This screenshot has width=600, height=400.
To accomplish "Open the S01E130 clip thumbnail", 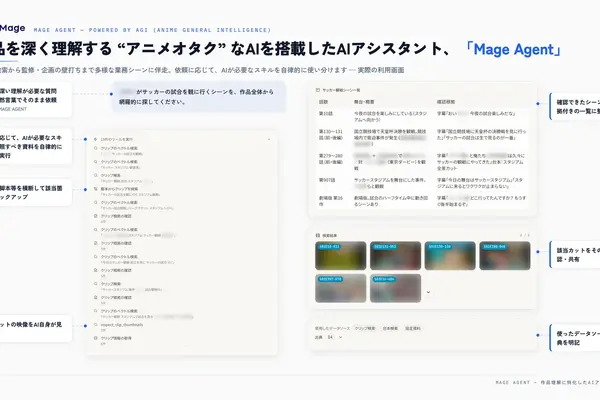I will tap(450, 256).
